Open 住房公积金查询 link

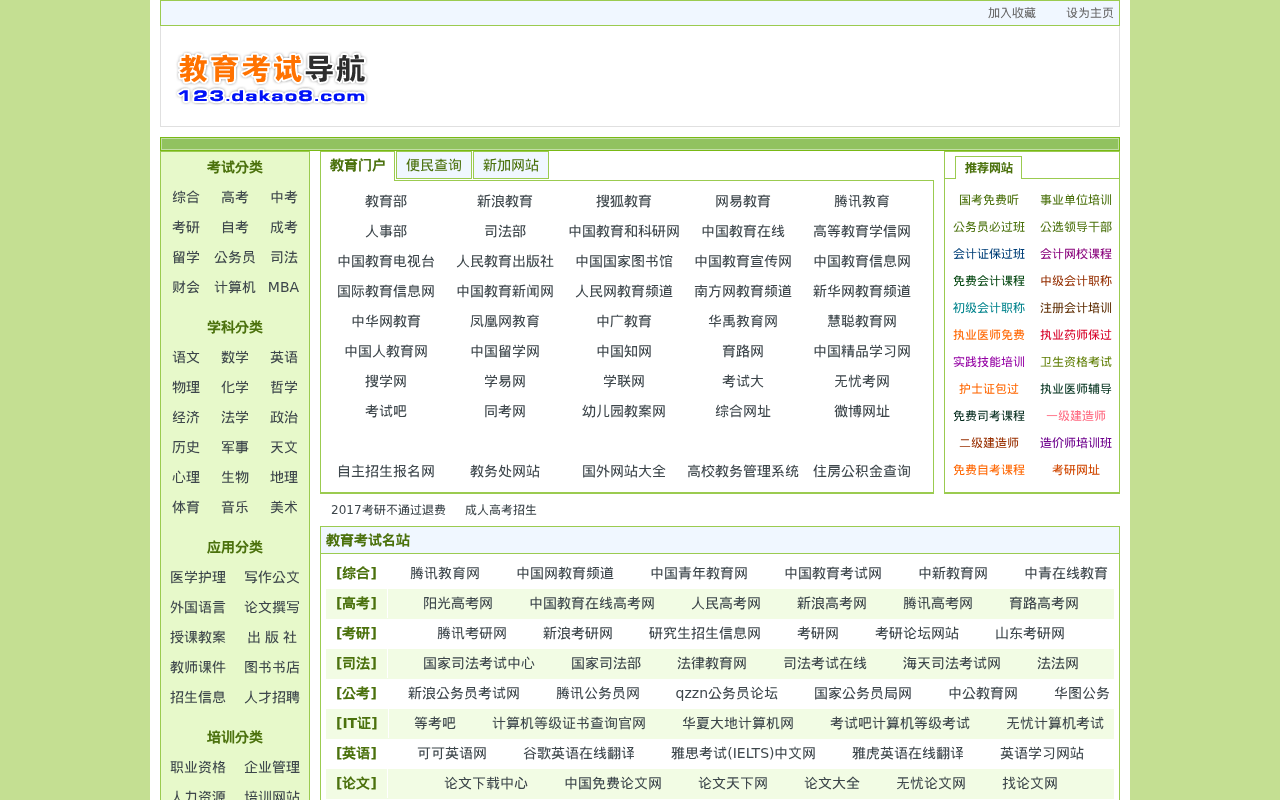pyautogui.click(x=862, y=472)
